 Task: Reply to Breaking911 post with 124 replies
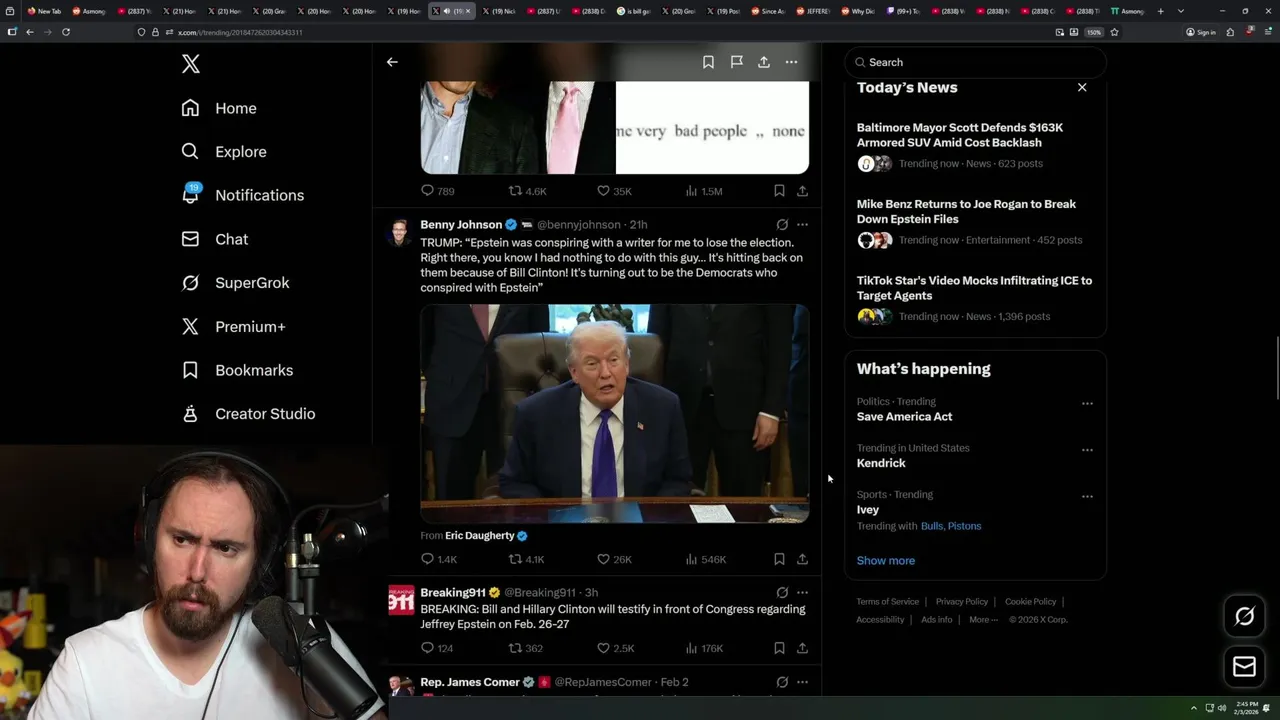click(437, 648)
